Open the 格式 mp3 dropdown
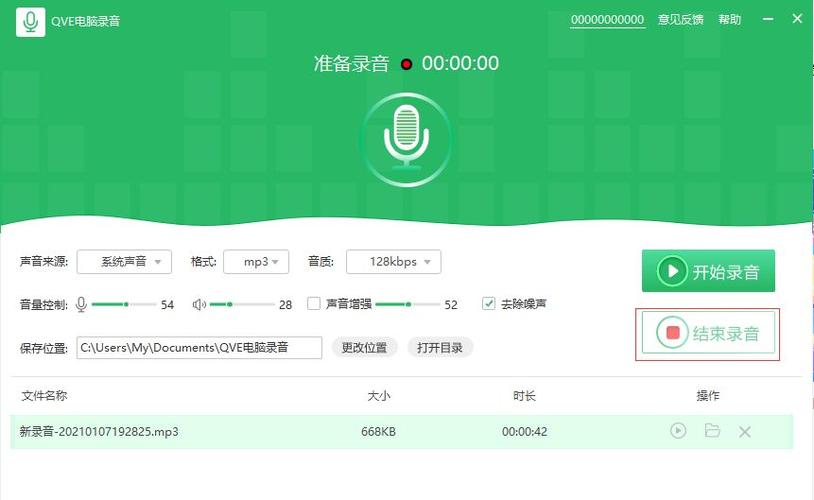 click(x=256, y=262)
